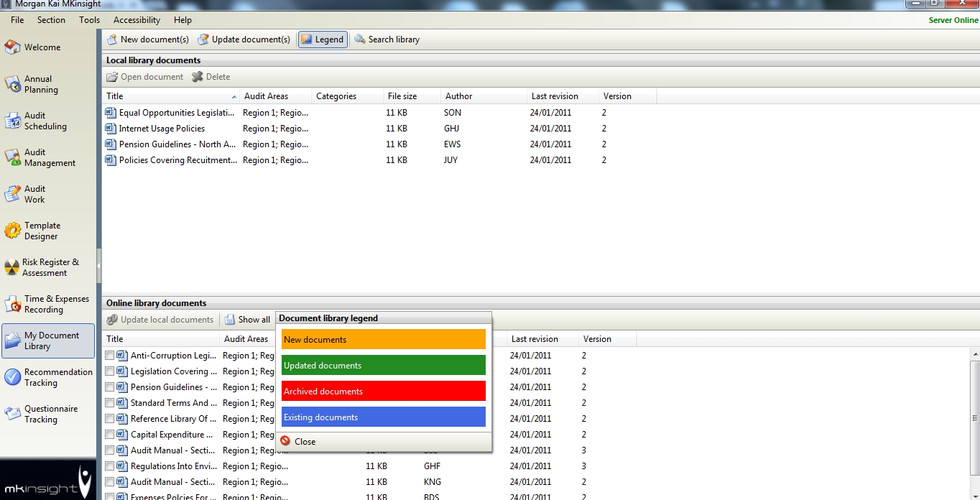Open the Template Designer gear icon

click(12, 231)
